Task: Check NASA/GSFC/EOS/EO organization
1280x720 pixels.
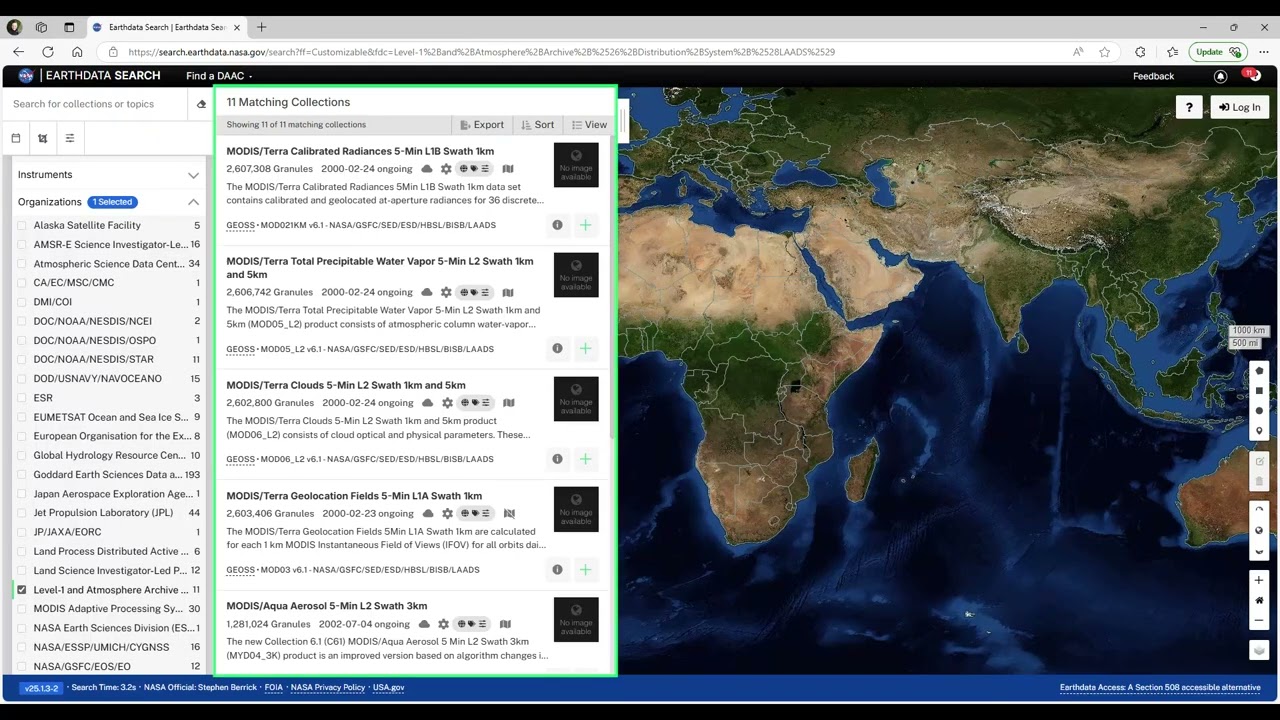Action: point(22,666)
